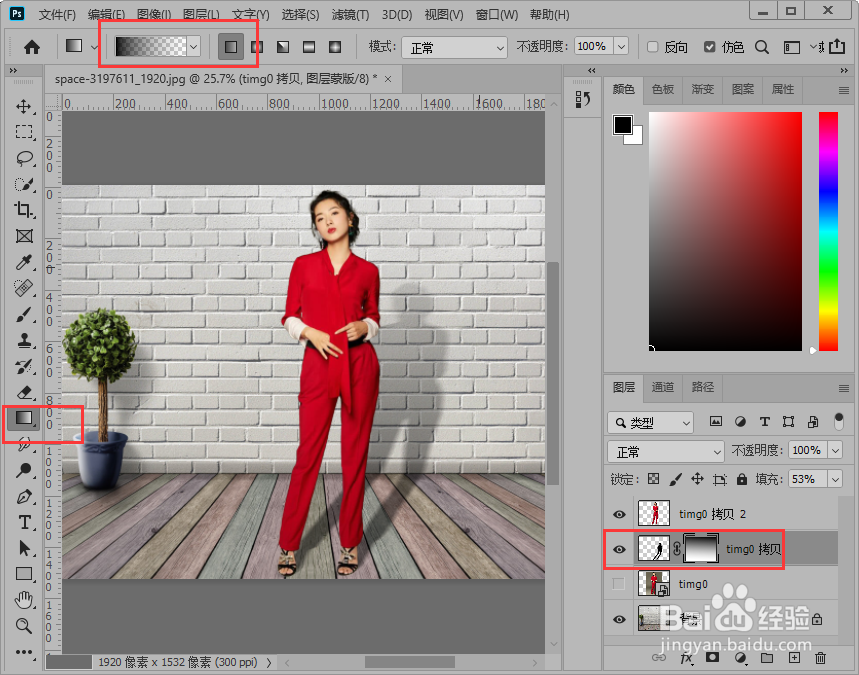Viewport: 859px width, 675px height.
Task: Select the Pen tool
Action: click(24, 496)
